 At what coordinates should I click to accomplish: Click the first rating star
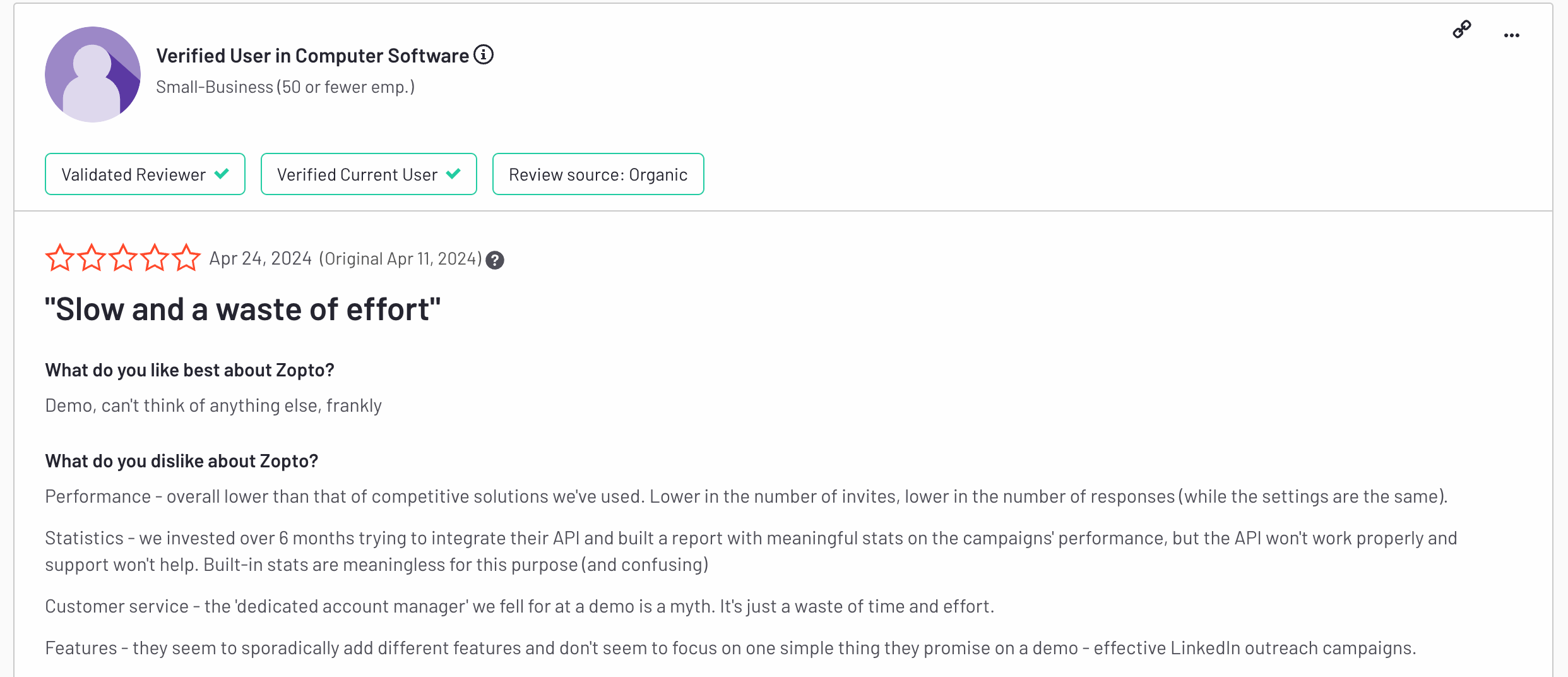[60, 258]
